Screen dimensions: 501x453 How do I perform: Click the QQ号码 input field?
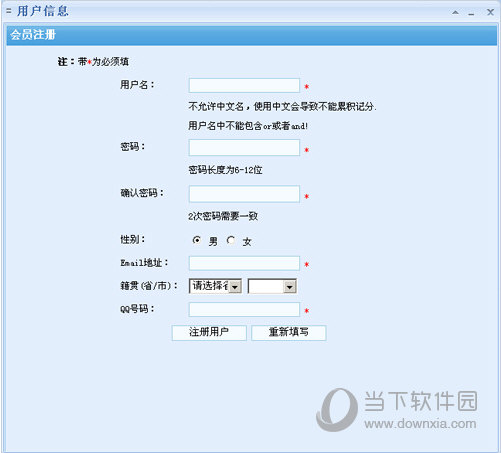(x=244, y=310)
